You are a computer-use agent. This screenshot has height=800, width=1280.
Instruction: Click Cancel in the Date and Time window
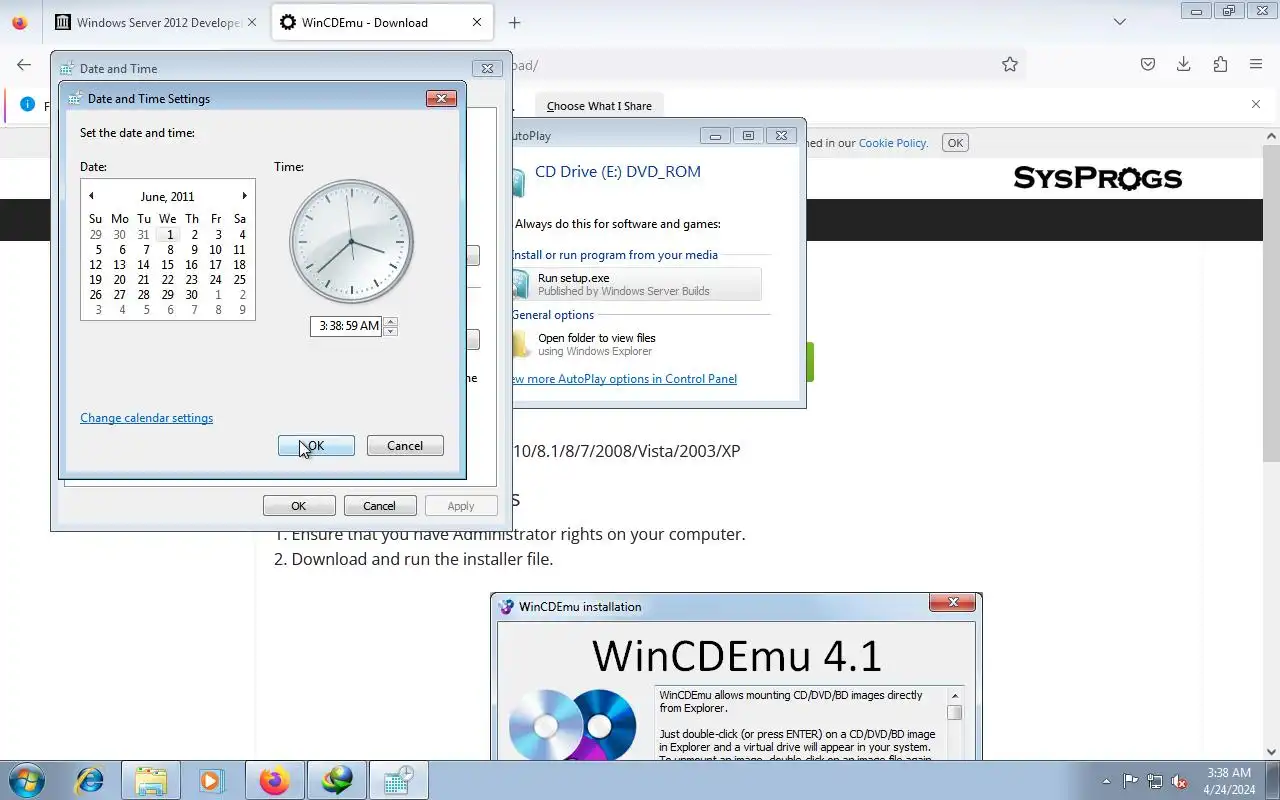pyautogui.click(x=380, y=506)
